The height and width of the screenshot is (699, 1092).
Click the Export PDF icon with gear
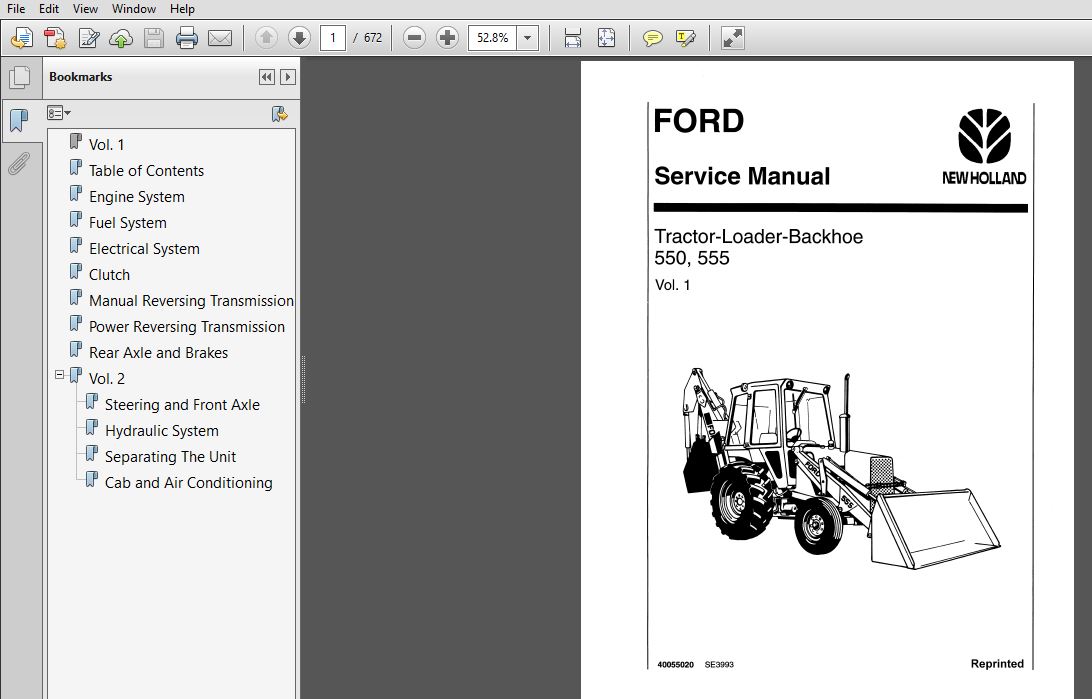[x=55, y=38]
